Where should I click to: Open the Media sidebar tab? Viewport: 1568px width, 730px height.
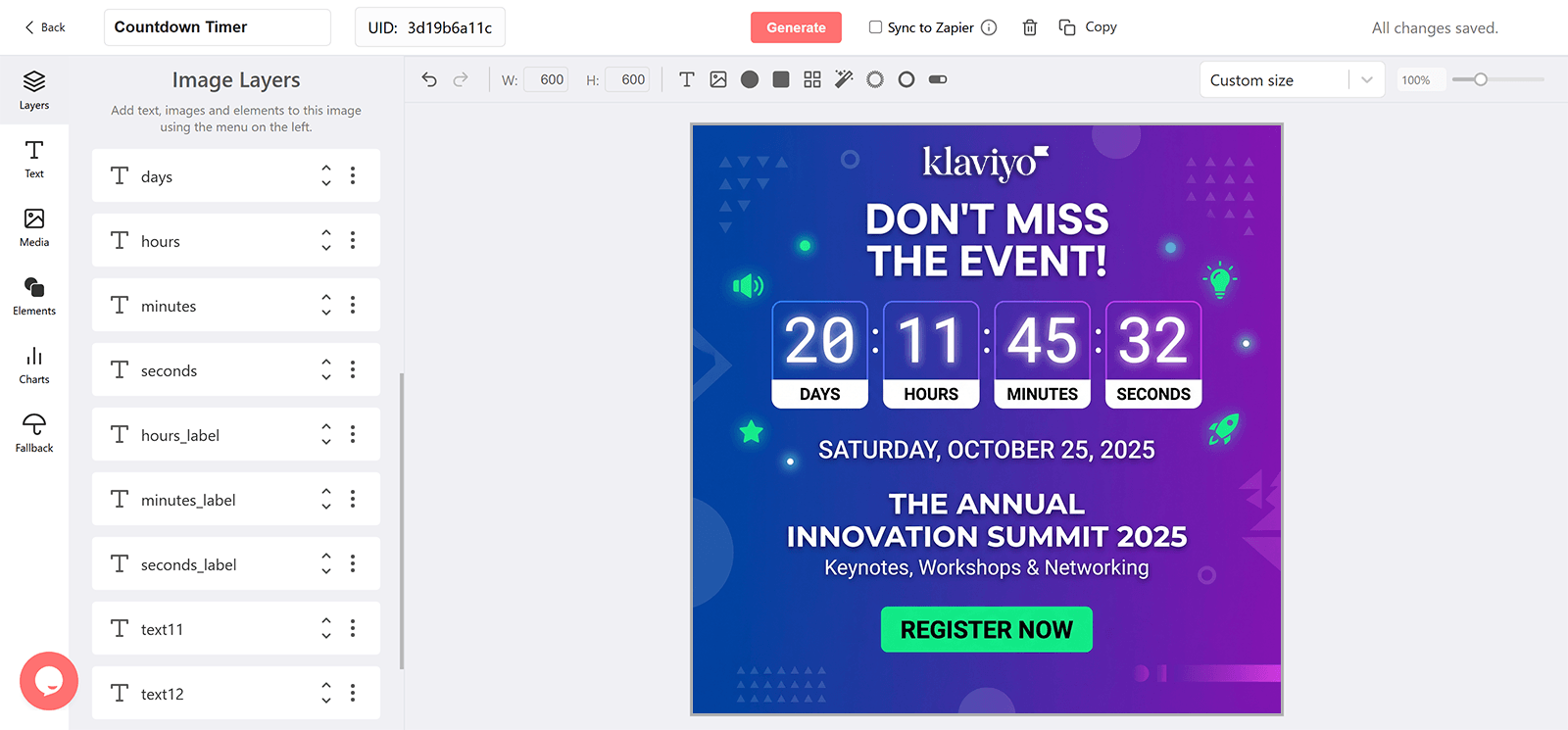(x=34, y=227)
